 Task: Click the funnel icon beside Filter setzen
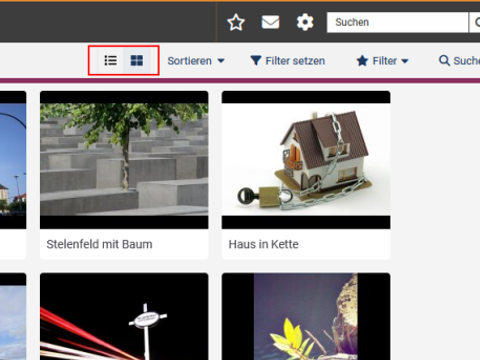tap(256, 61)
